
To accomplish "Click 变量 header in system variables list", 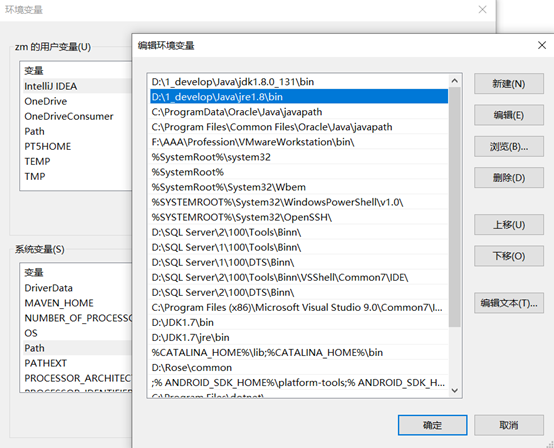I will [34, 272].
